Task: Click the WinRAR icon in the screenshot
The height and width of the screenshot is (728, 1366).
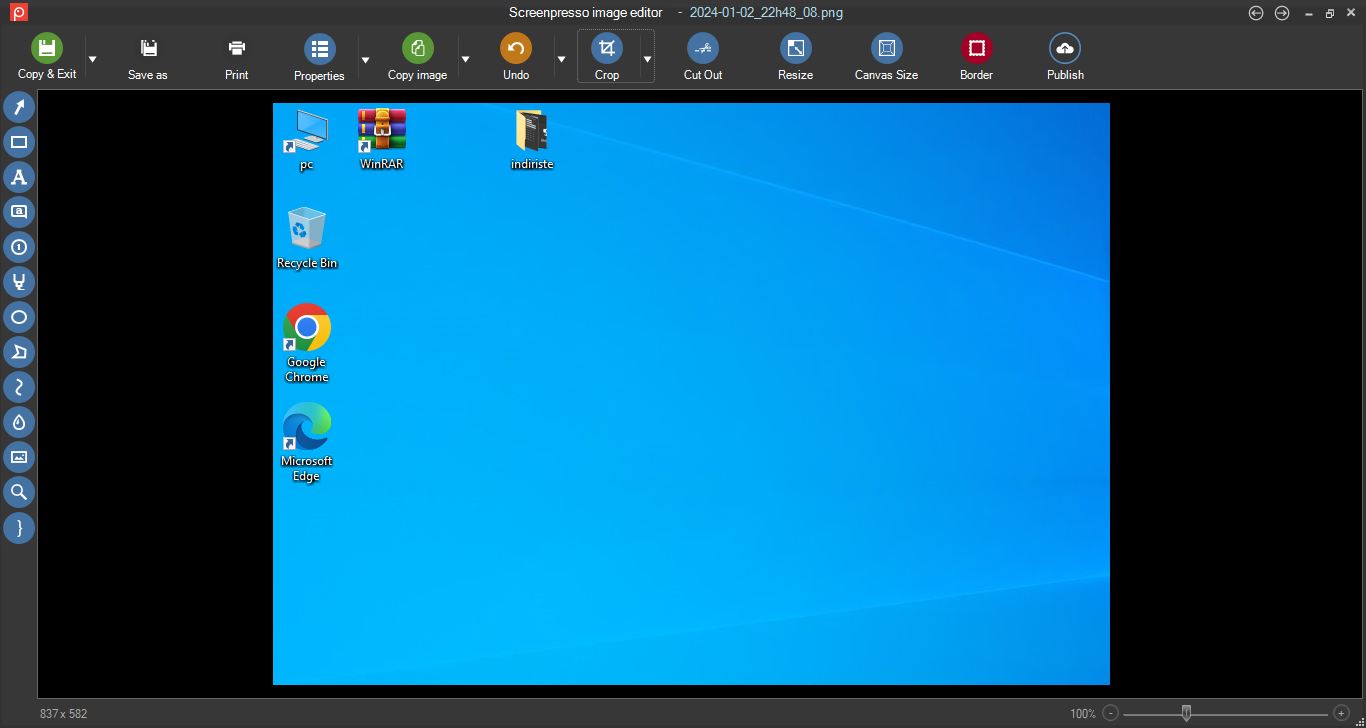Action: [x=382, y=139]
